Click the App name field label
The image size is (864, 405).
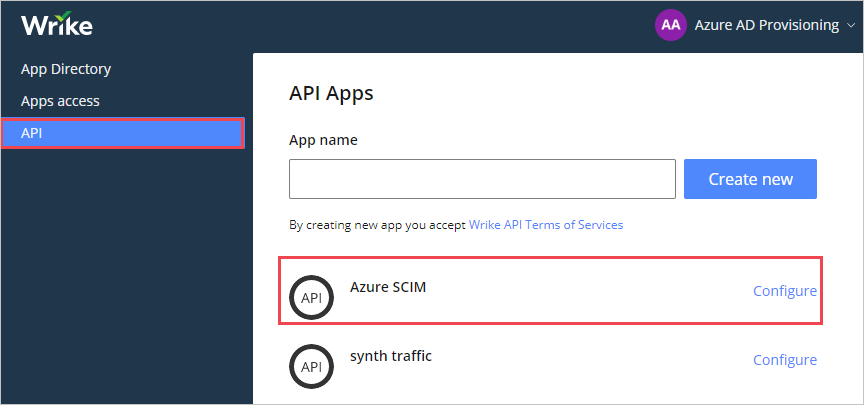click(323, 141)
